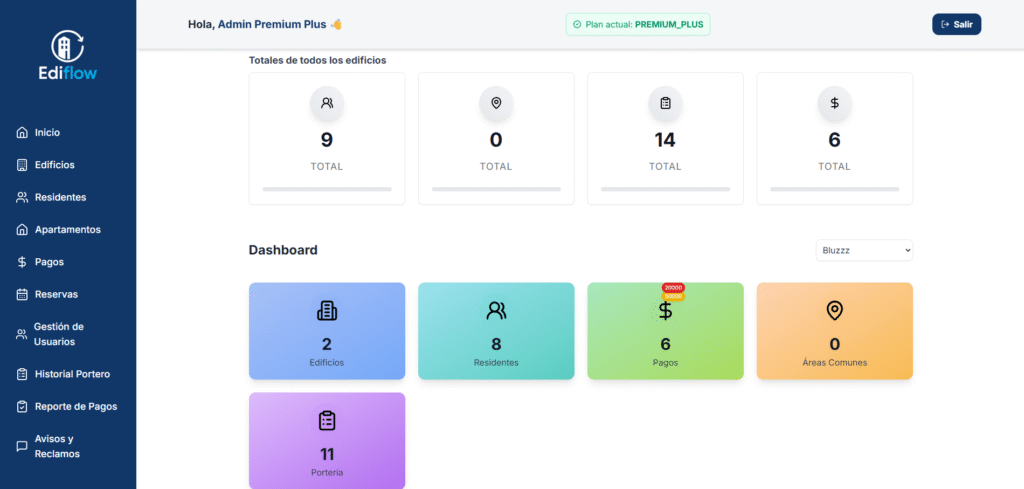Click the chat bubble icon beside Avisos y Reclamos
Viewport: 1024px width, 489px height.
click(22, 446)
